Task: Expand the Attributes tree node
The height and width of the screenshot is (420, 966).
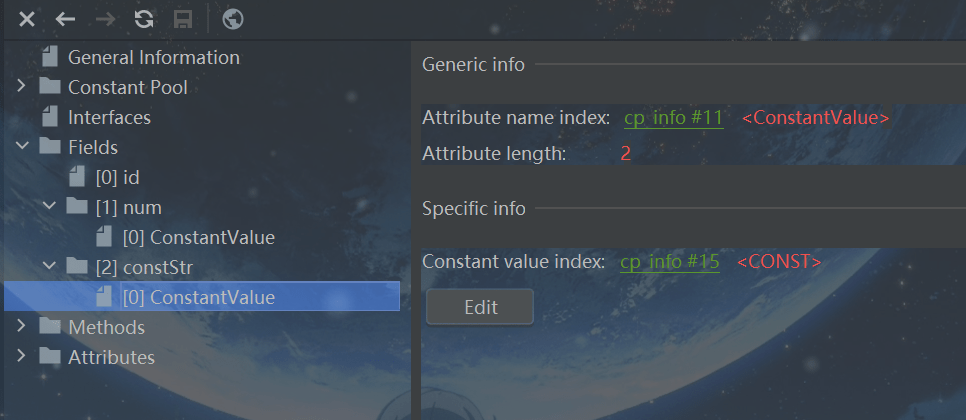Action: pyautogui.click(x=22, y=357)
